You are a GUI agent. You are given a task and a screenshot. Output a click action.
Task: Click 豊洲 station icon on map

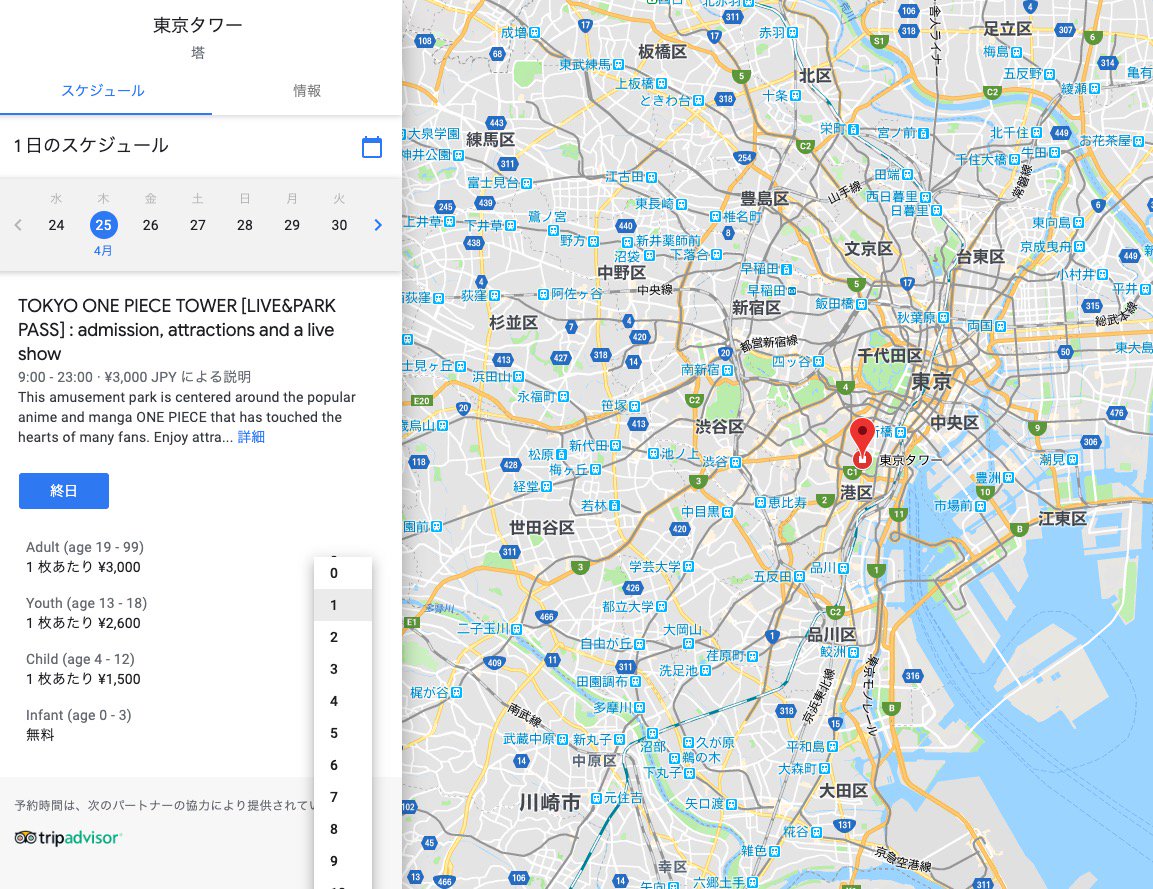pyautogui.click(x=1008, y=477)
